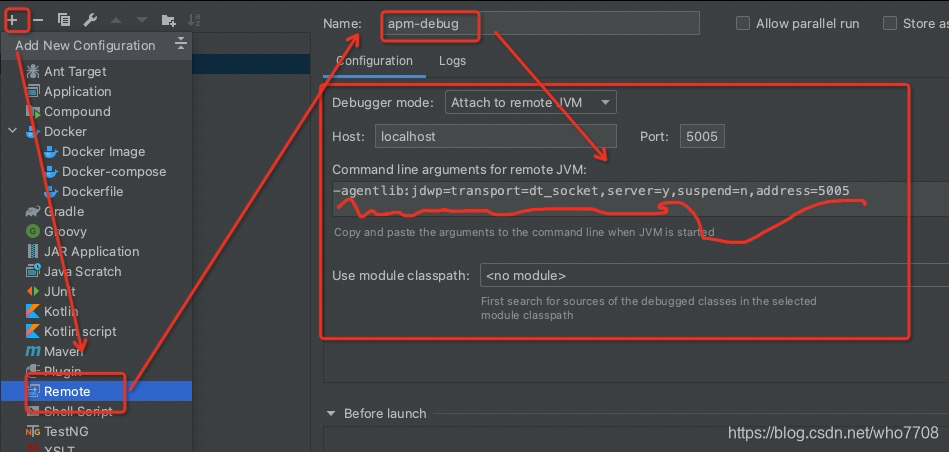Click the Host field showing localhost
This screenshot has height=452, width=949.
[x=496, y=136]
